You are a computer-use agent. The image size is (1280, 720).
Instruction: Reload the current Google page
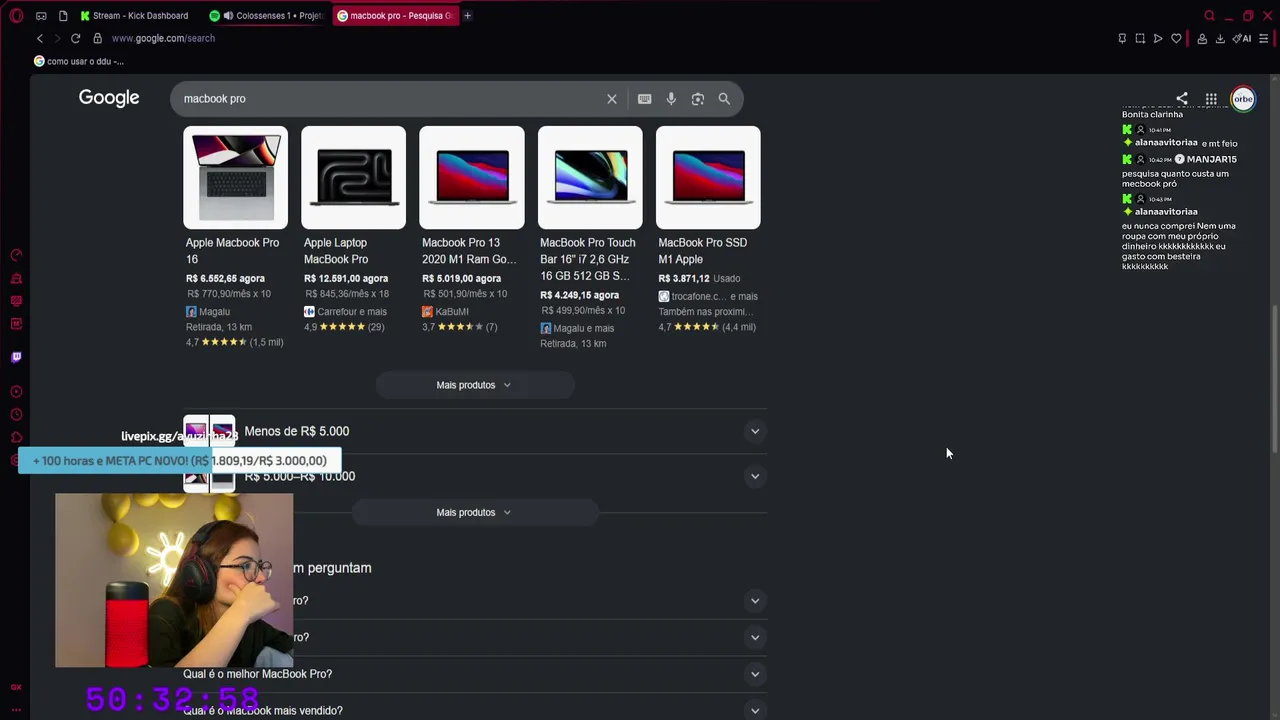(75, 38)
